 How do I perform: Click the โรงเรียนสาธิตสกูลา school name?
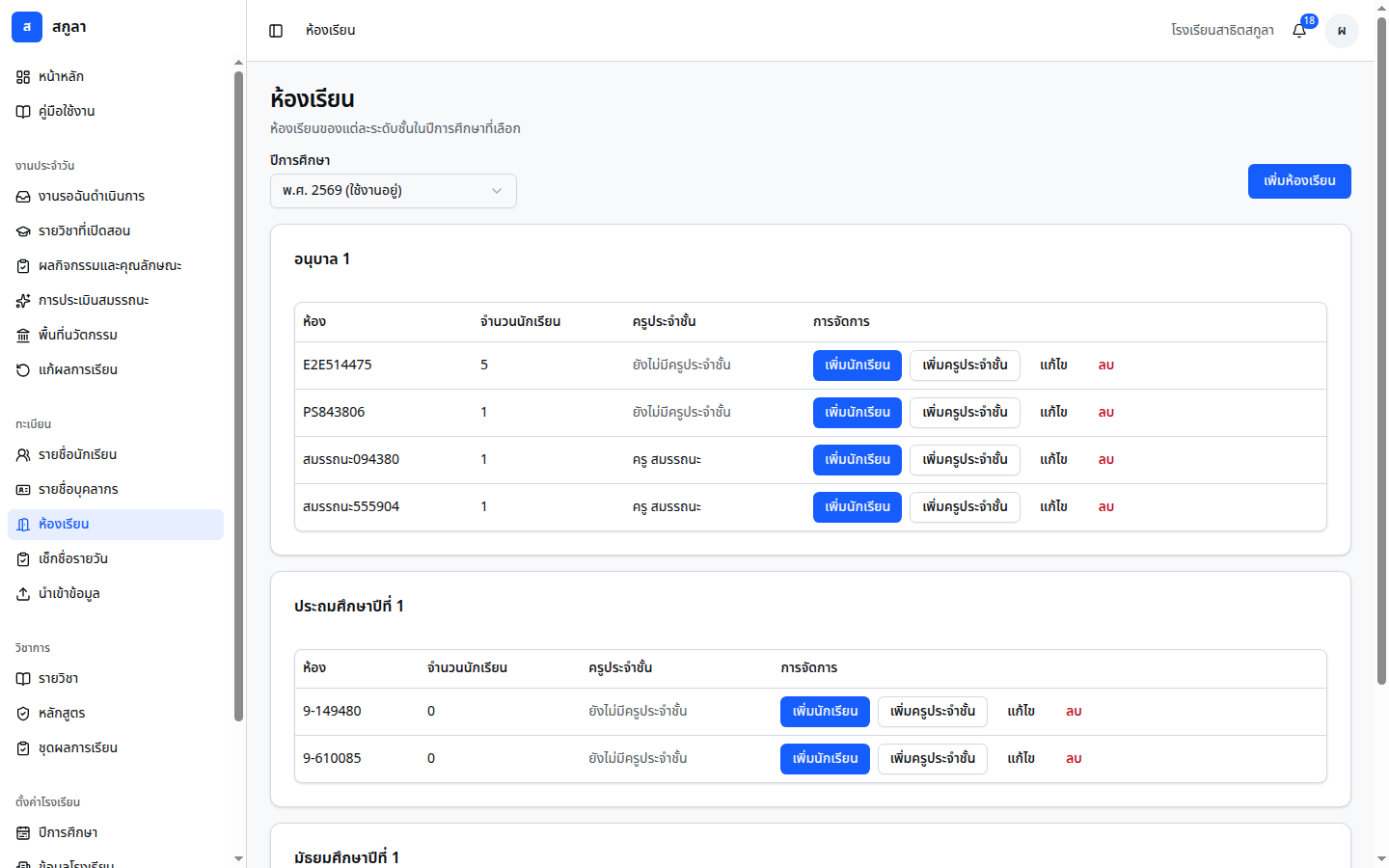pyautogui.click(x=1222, y=31)
